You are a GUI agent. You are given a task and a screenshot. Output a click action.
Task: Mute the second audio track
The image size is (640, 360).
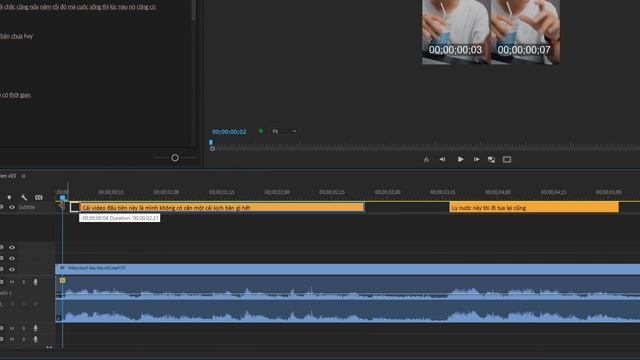point(12,328)
